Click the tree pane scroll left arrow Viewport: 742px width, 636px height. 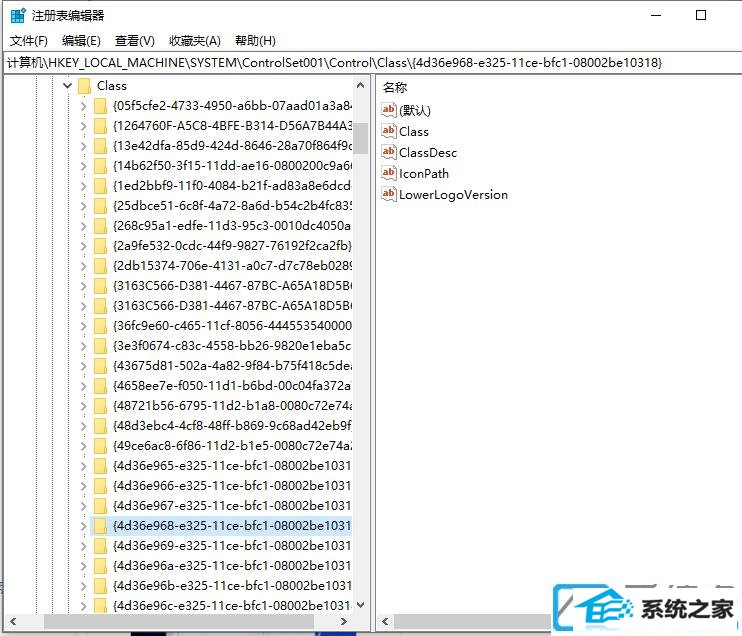tap(13, 621)
